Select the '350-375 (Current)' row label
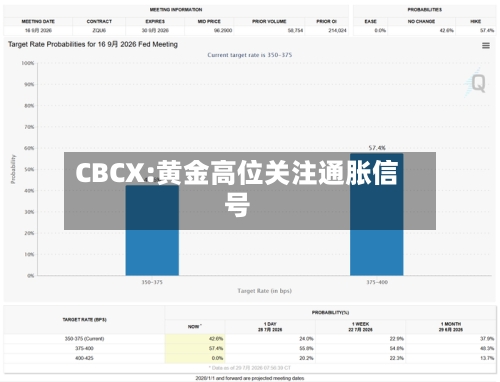Screen dimensions: 500x382 84,339
